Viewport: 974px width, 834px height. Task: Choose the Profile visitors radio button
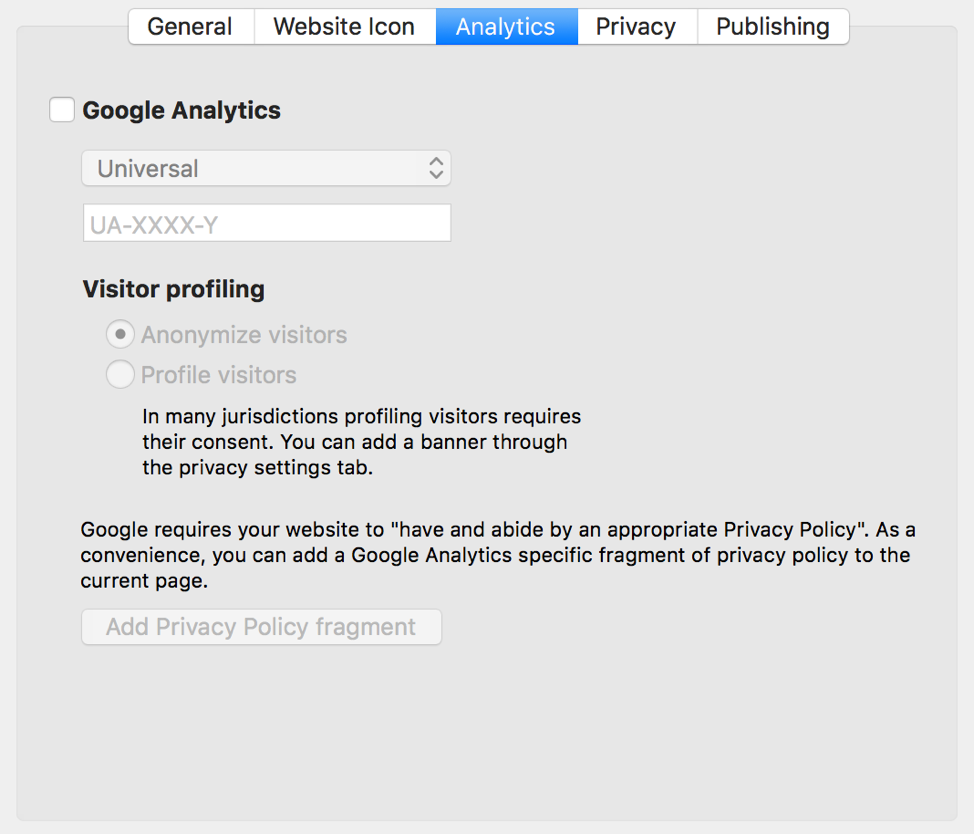[120, 375]
